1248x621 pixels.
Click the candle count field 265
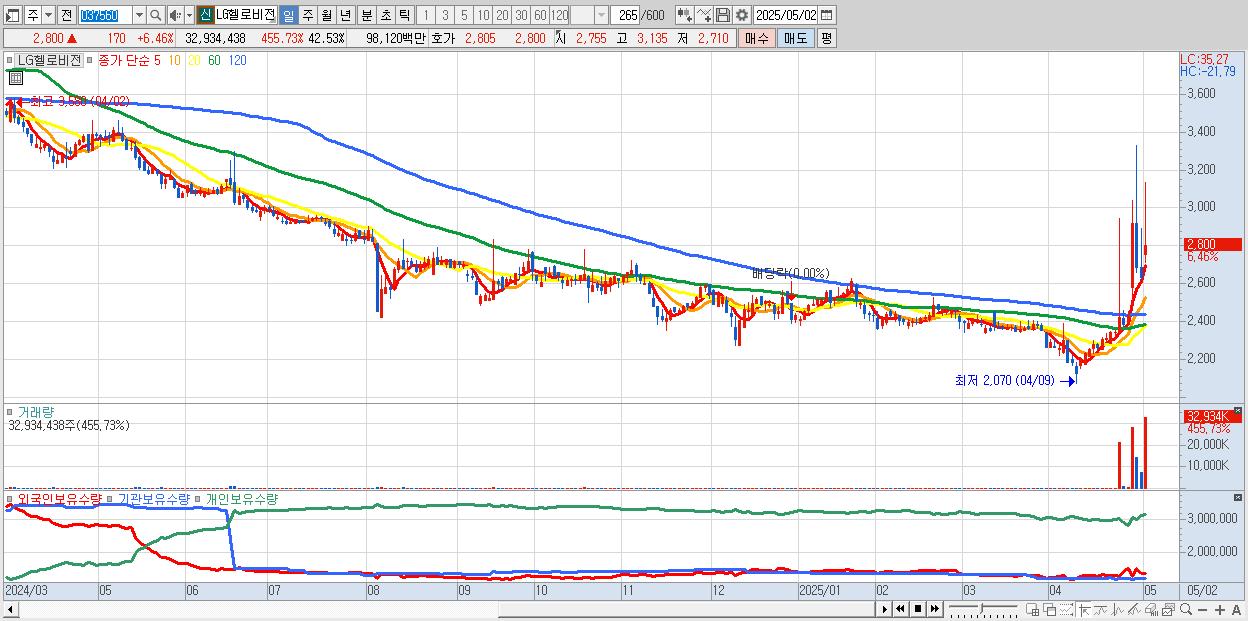click(626, 15)
